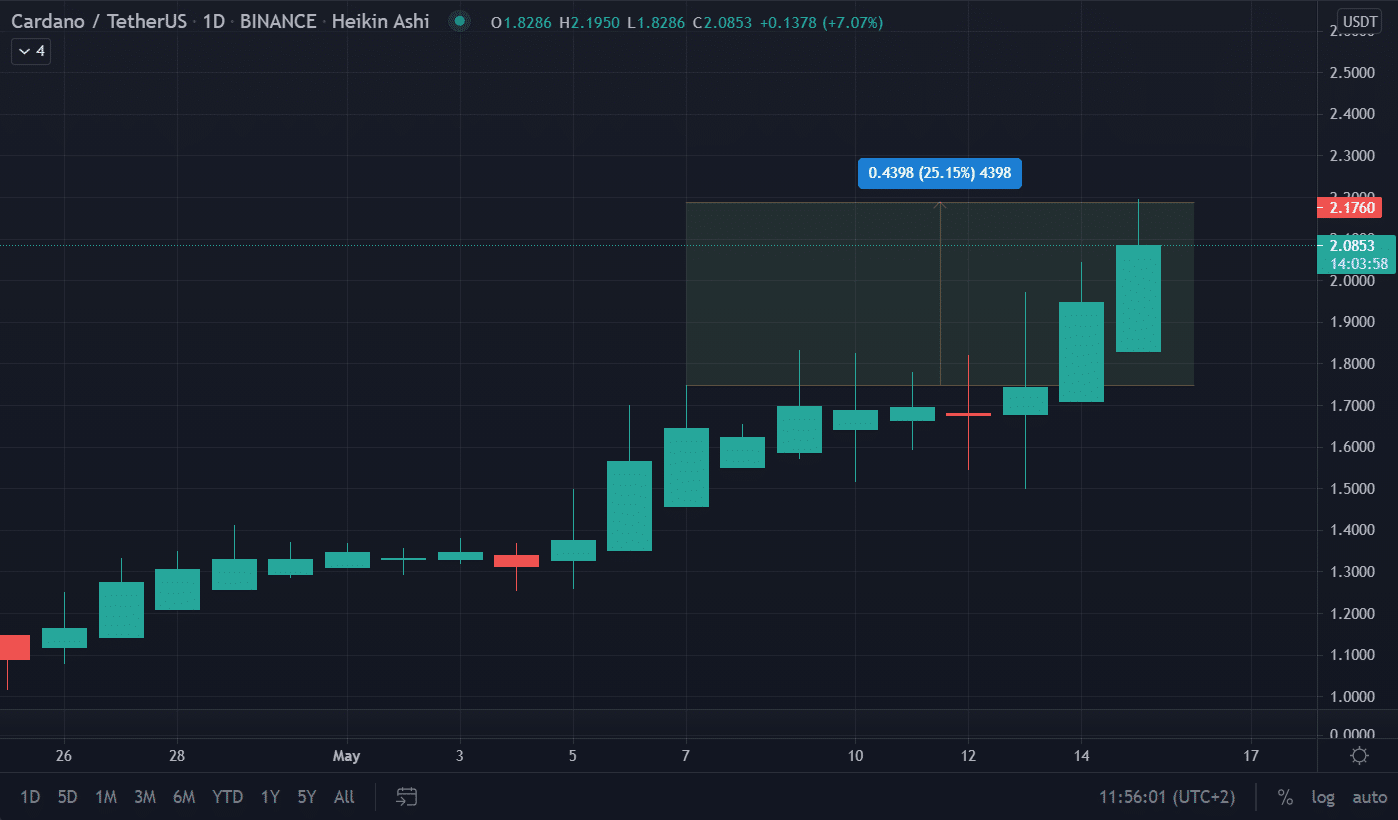
Task: Toggle percent scale mode
Action: [x=1285, y=797]
